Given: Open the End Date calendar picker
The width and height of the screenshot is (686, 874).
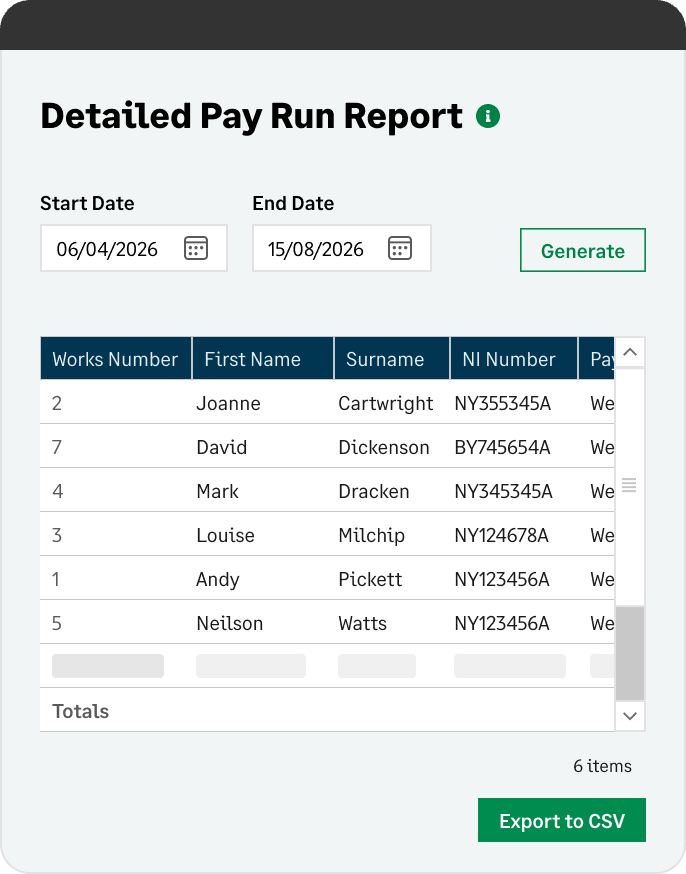Looking at the screenshot, I should [400, 248].
